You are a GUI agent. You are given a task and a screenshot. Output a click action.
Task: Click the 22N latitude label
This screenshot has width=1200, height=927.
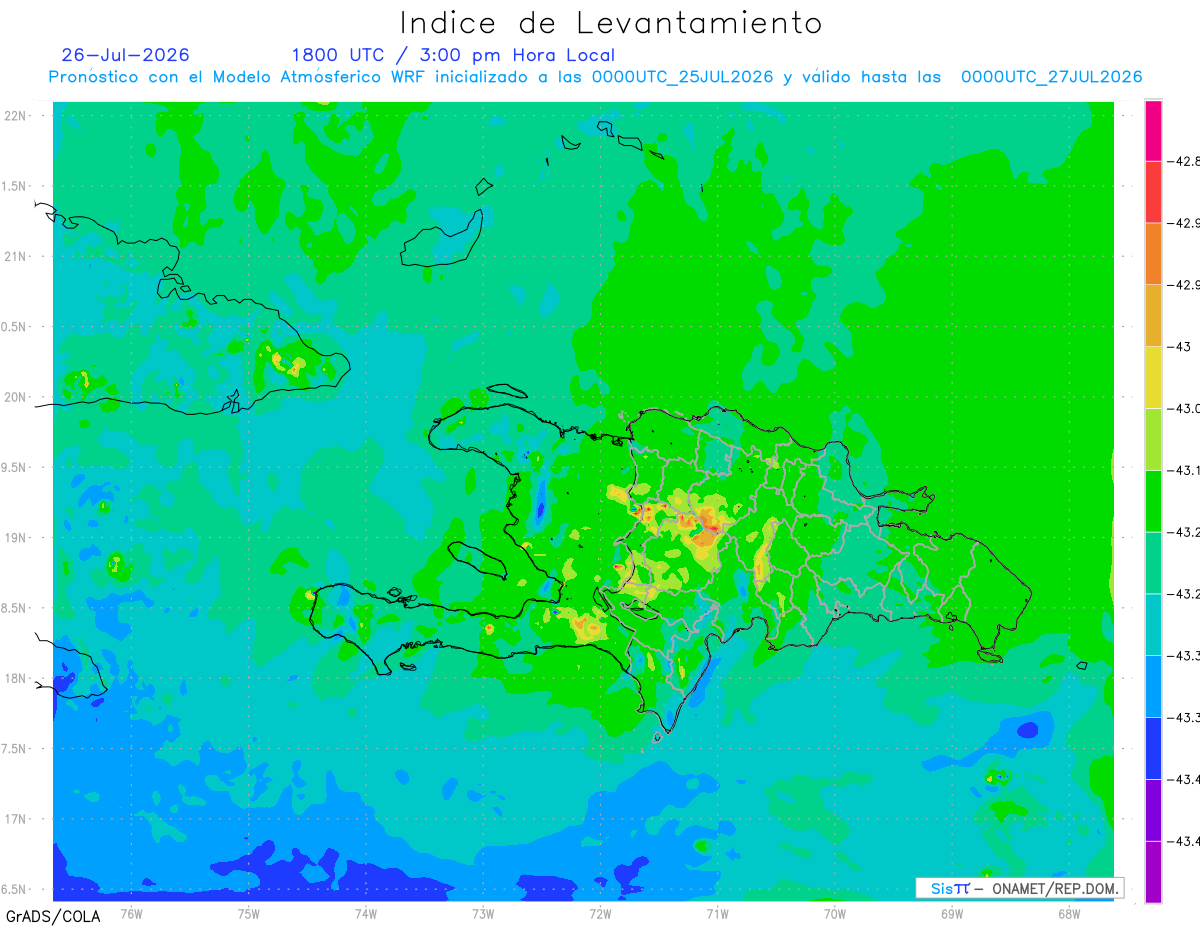point(15,116)
